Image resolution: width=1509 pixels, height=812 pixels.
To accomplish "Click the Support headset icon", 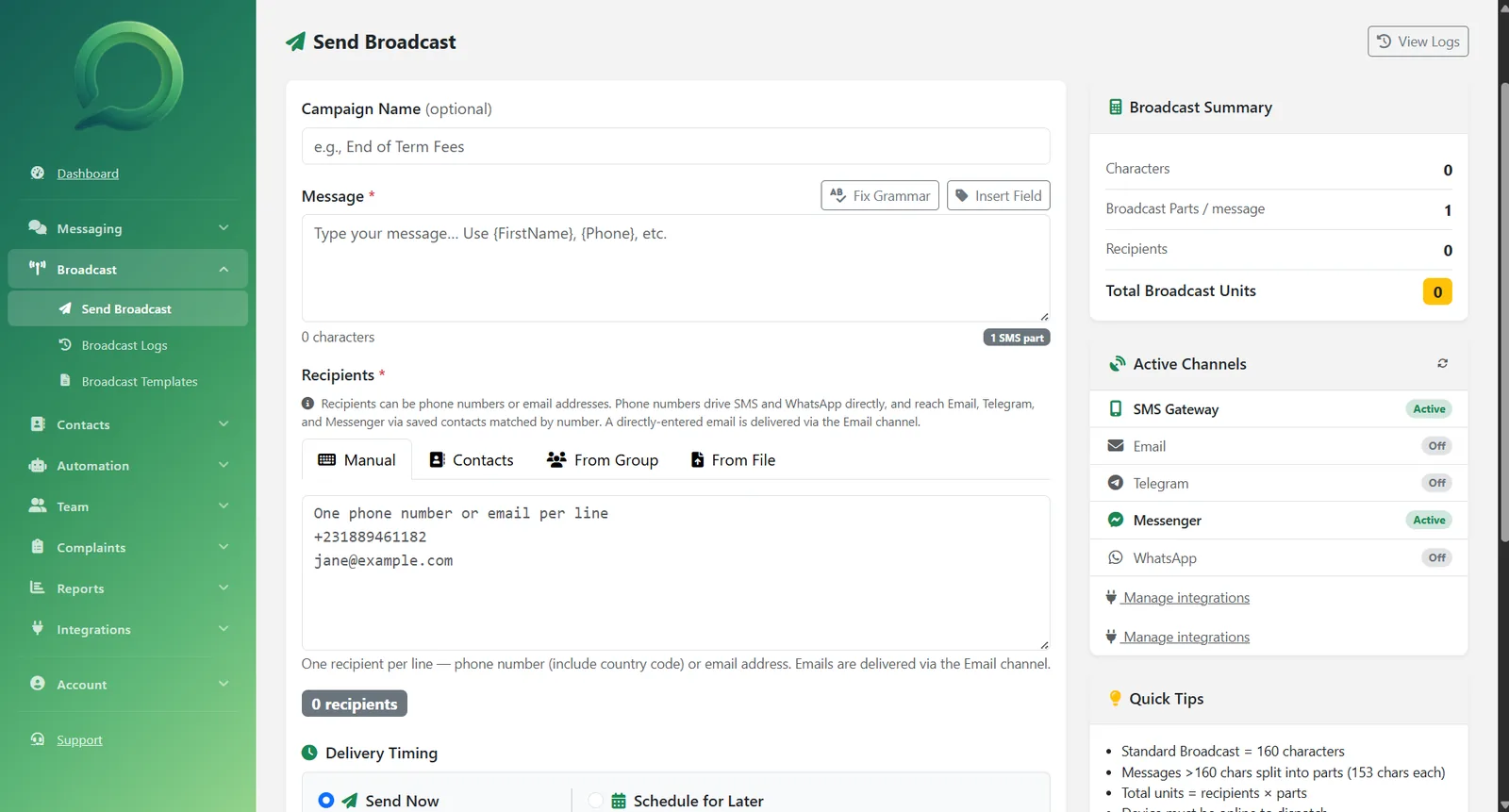I will point(38,738).
